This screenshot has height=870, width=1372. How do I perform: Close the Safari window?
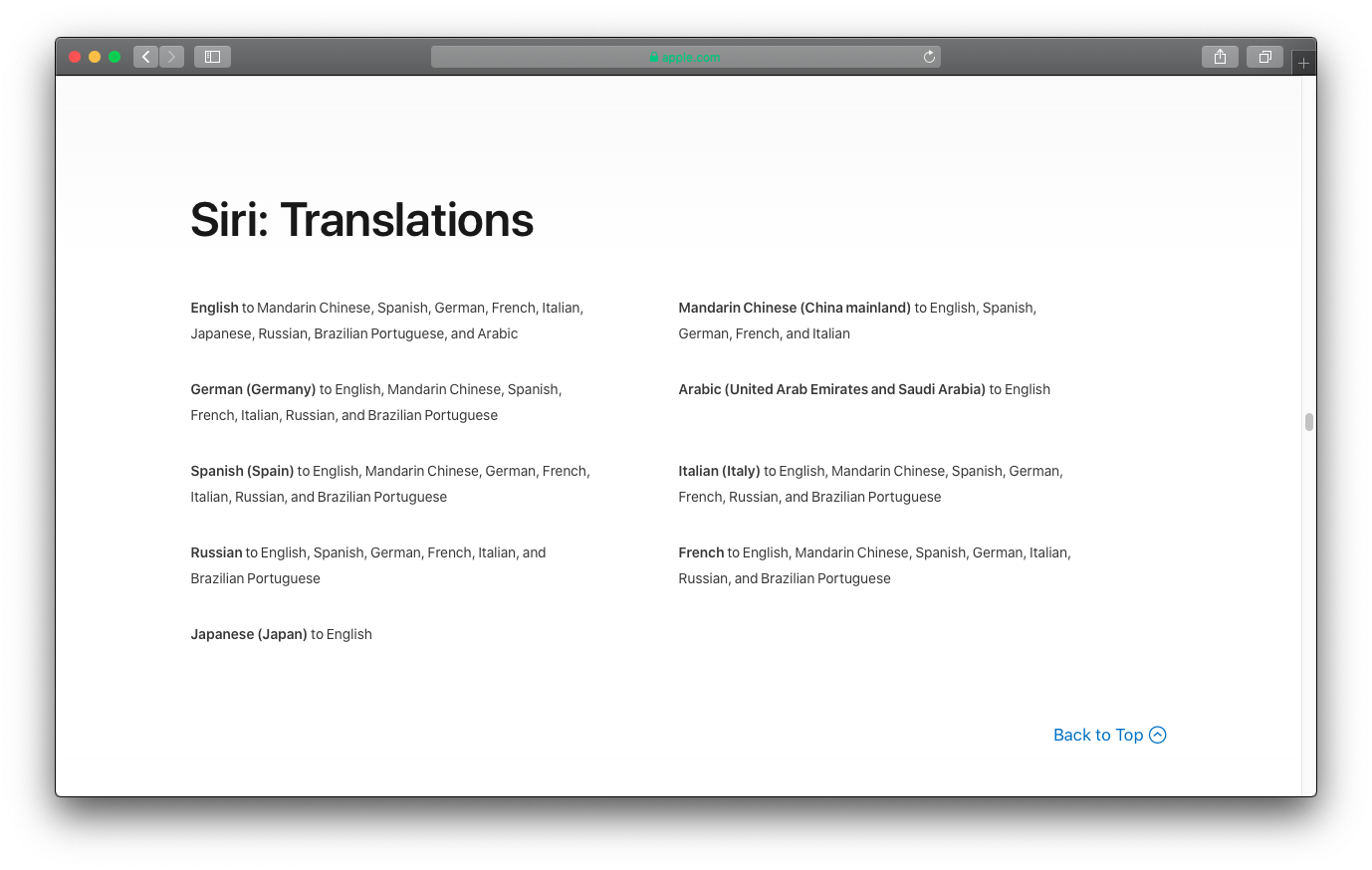75,57
